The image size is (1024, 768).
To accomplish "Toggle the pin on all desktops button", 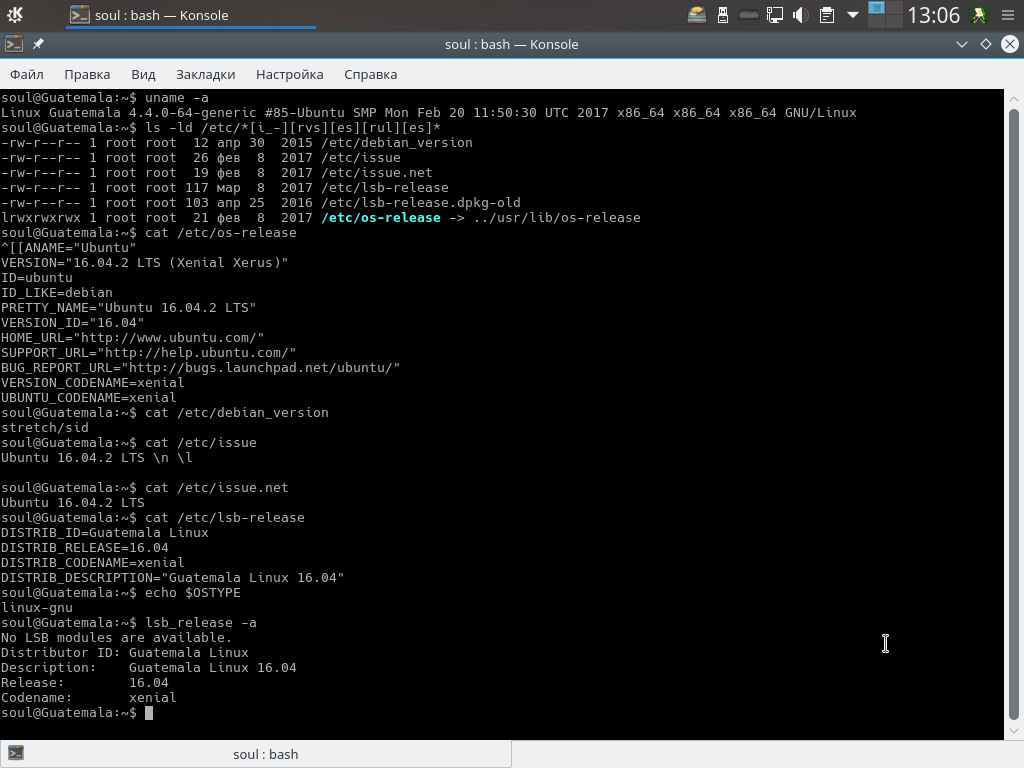I will point(39,44).
